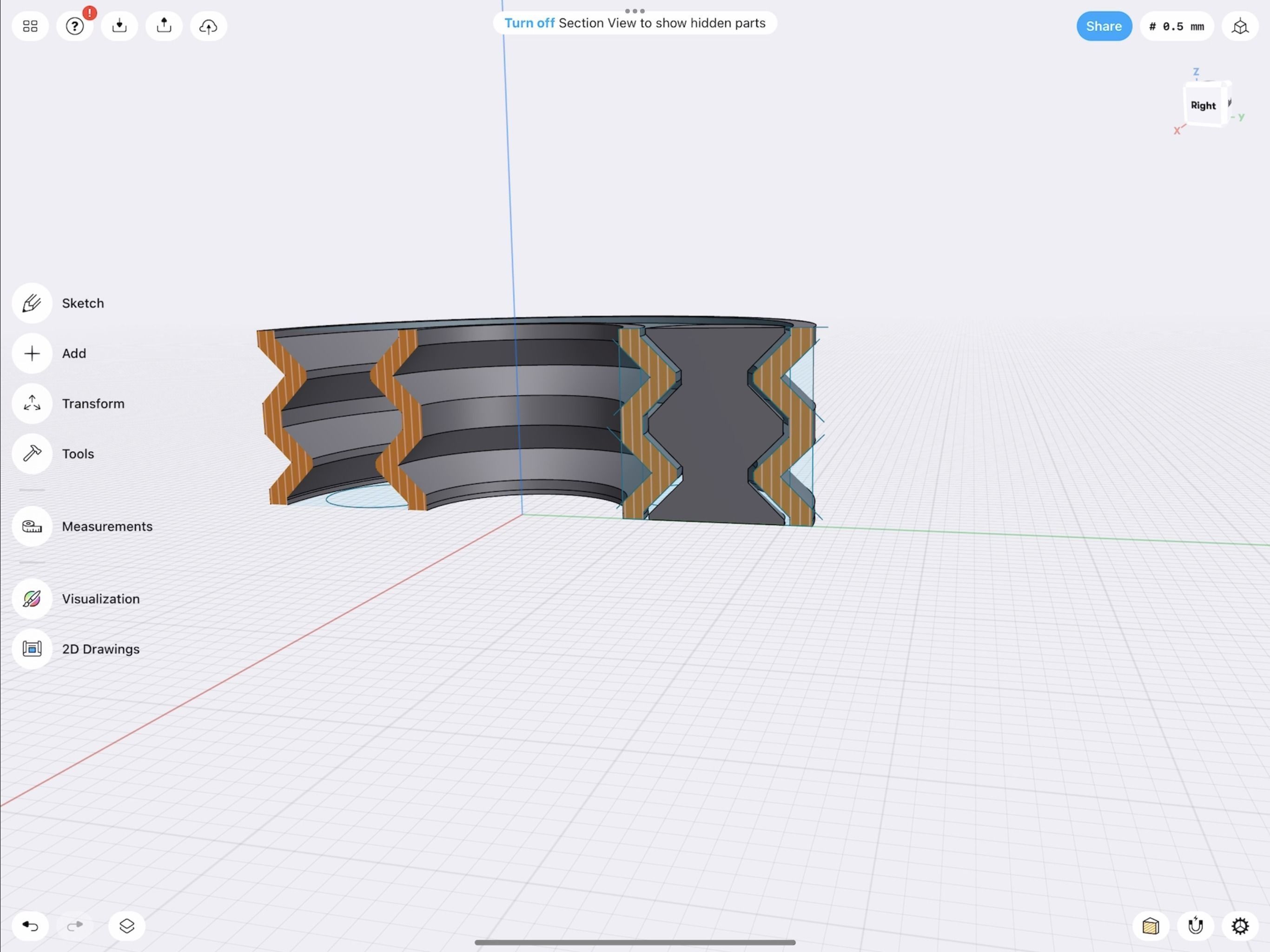
Task: Click the 2D Drawings icon
Action: [32, 649]
